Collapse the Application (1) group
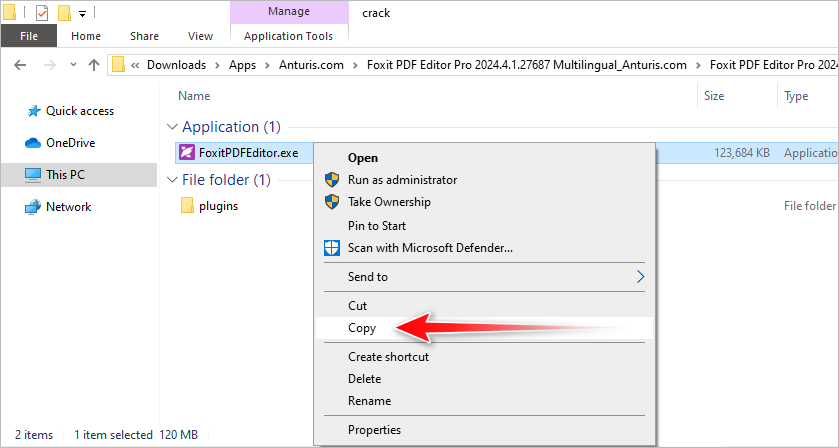839x448 pixels. point(172,127)
